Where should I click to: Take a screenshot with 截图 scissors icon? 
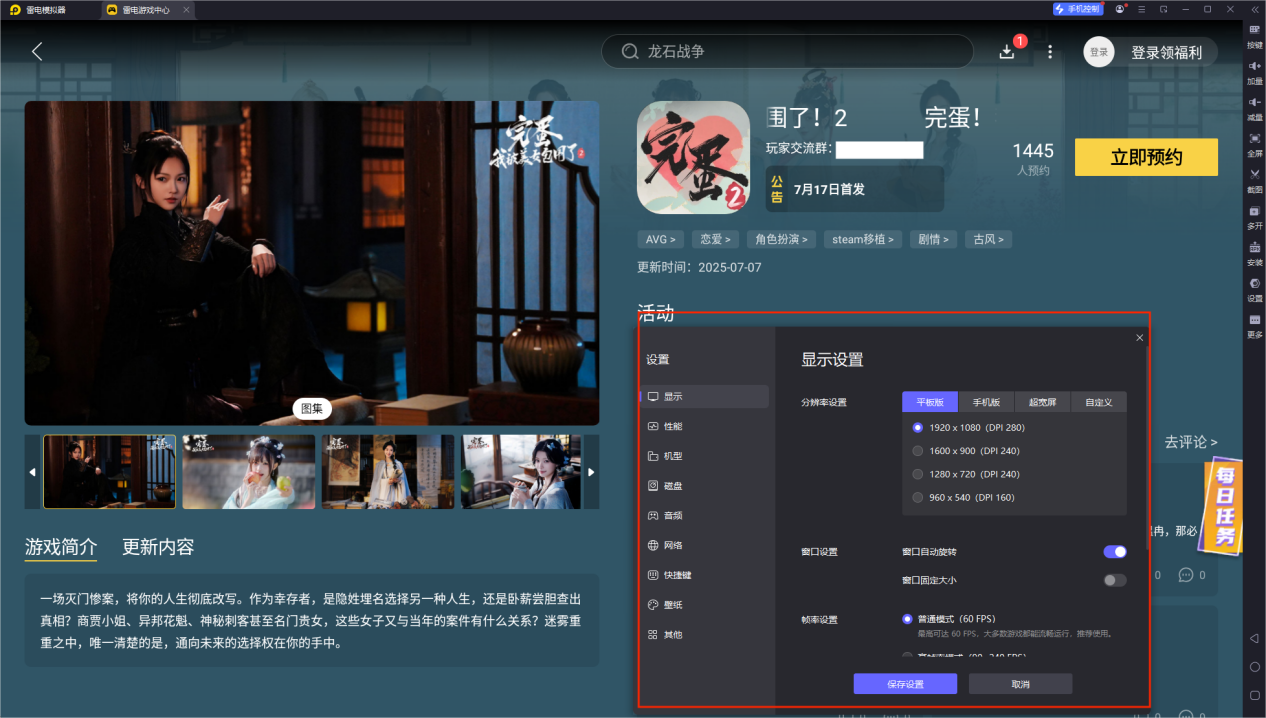pyautogui.click(x=1254, y=174)
